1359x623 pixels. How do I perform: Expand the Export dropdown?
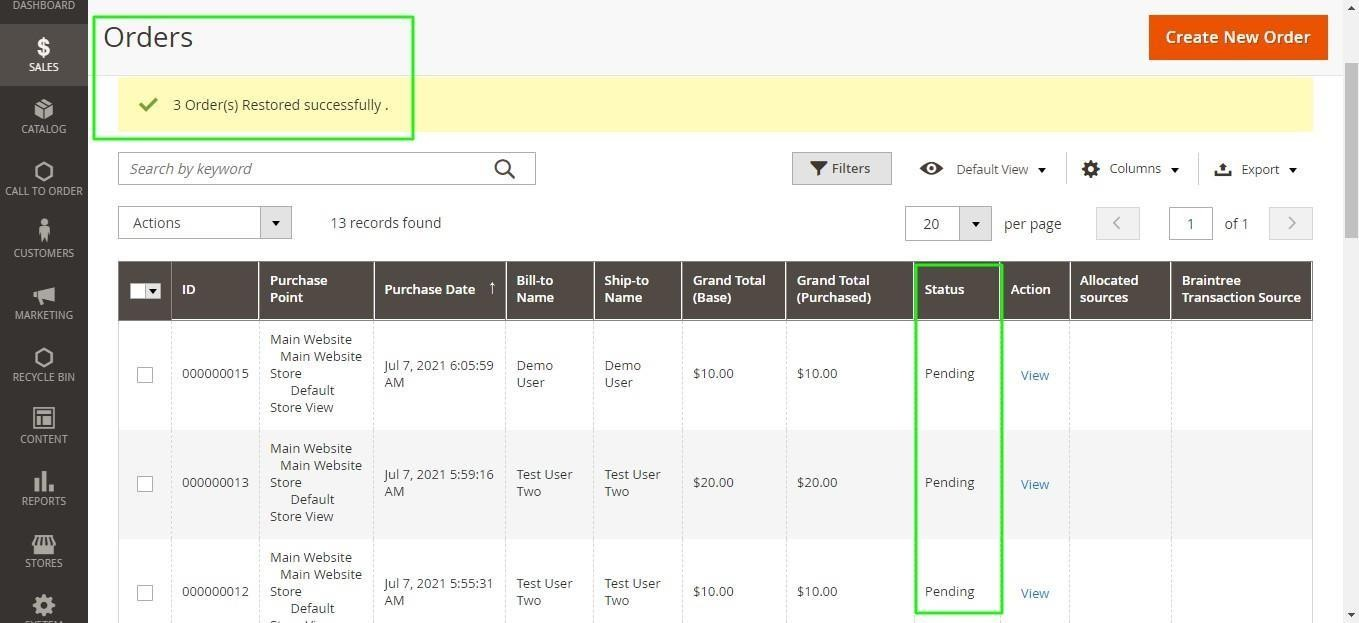pos(1255,170)
